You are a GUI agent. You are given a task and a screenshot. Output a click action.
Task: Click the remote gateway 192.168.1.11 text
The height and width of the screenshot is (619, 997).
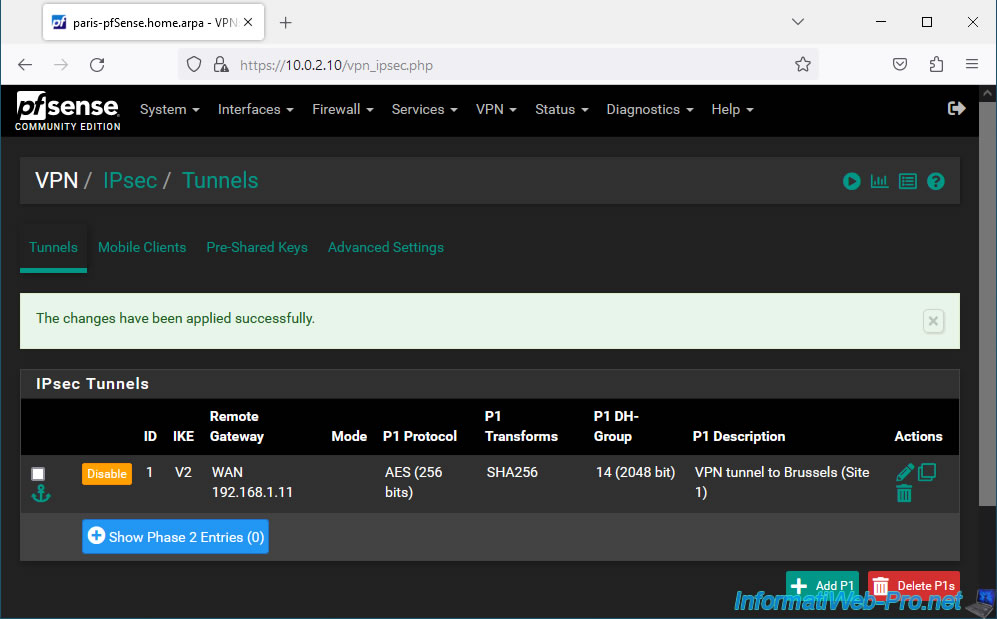tap(252, 493)
